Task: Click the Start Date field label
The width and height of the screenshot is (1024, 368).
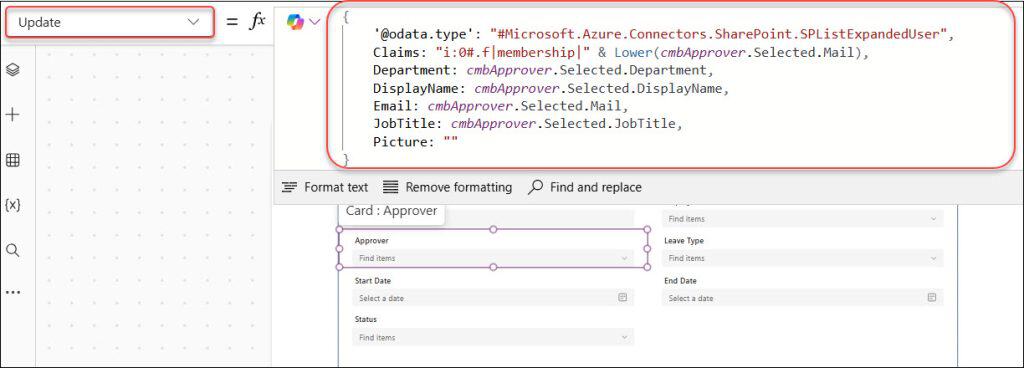Action: pos(373,281)
